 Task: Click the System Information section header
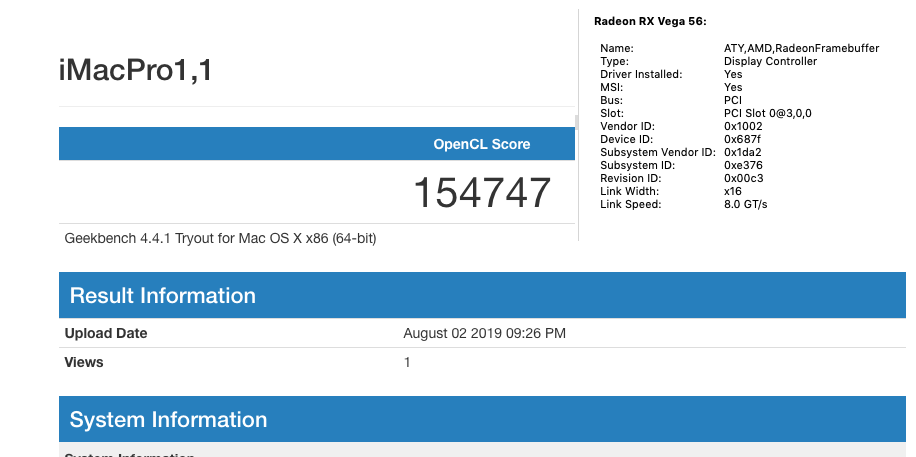(482, 419)
